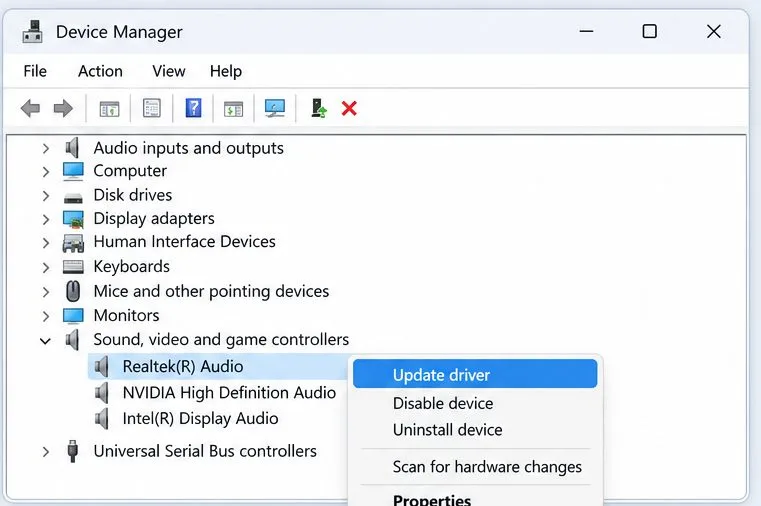This screenshot has width=761, height=506.
Task: Collapse the Sound, video and game controllers chevron
Action: pyautogui.click(x=45, y=341)
